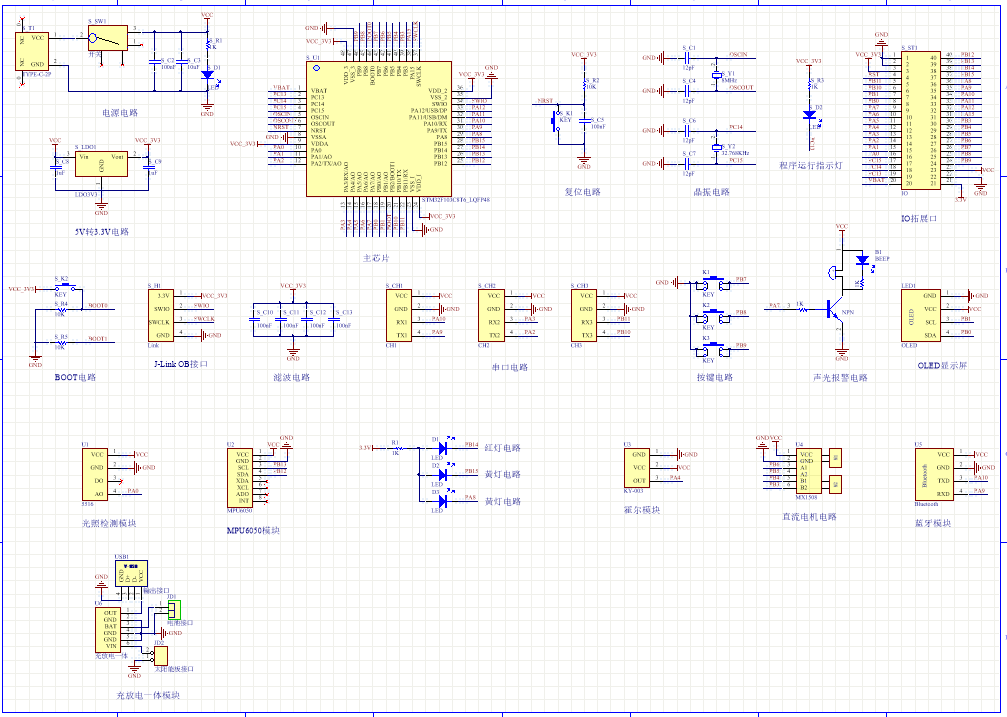This screenshot has height=717, width=1007.
Task: Click the 'BOOT电路' label
Action: tap(75, 377)
